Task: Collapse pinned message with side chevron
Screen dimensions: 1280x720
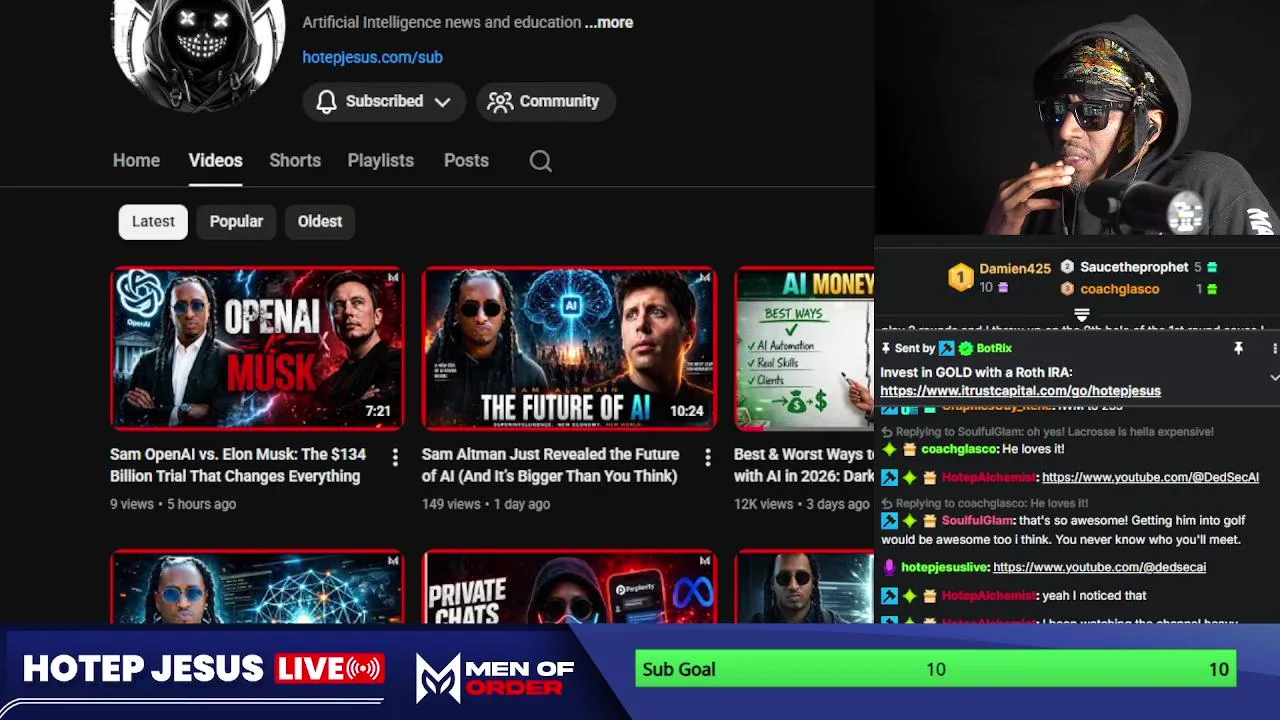Action: 1274,377
